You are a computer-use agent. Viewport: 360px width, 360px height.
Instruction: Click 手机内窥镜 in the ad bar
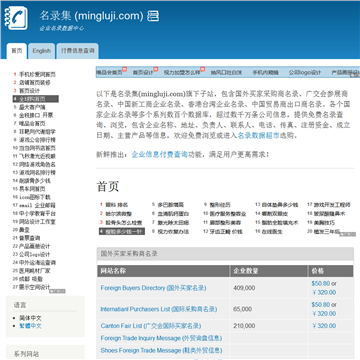pos(265,72)
